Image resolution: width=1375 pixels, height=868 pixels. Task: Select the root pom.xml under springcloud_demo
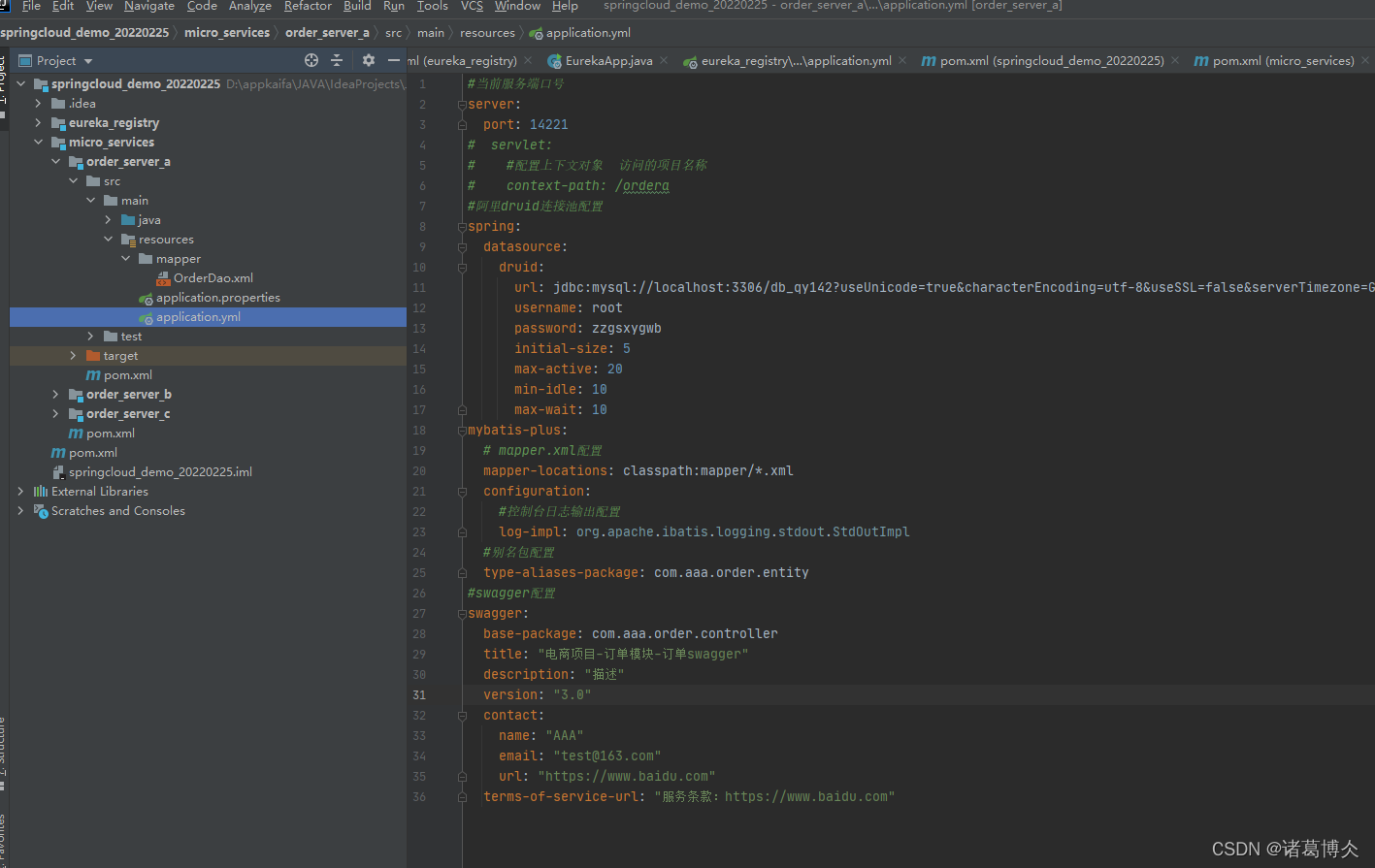[x=93, y=453]
